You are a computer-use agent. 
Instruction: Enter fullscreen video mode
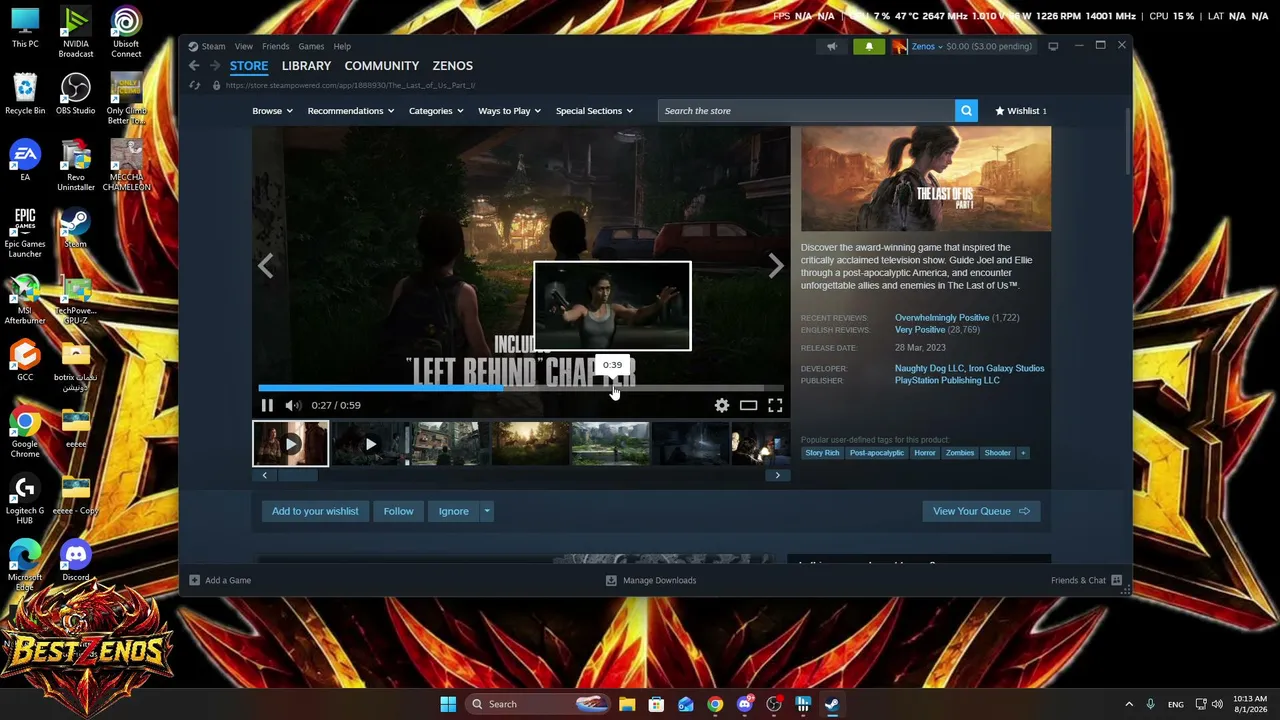[x=775, y=405]
